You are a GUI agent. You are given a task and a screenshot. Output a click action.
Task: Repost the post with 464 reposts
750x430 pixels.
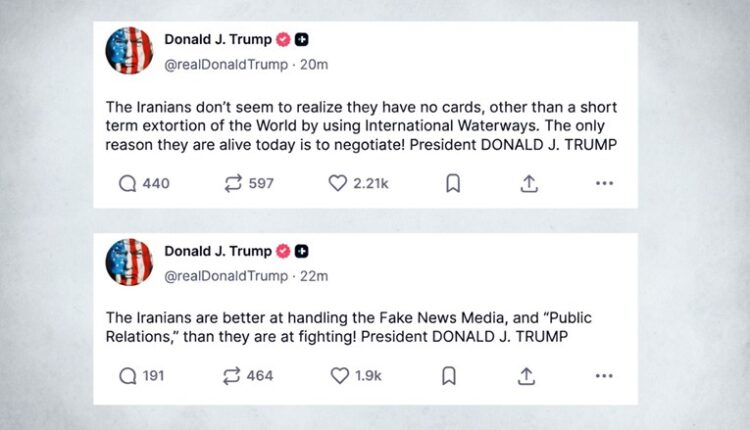[233, 376]
